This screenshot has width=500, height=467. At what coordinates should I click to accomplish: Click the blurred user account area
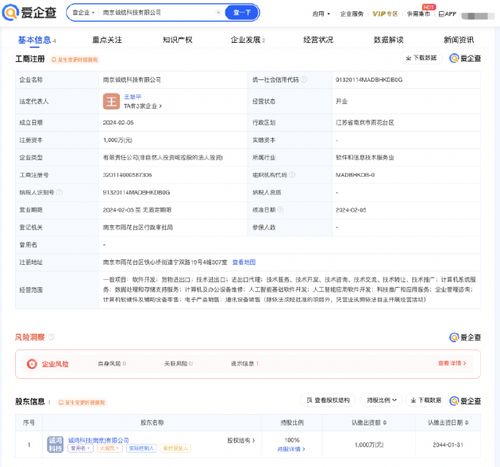coord(478,16)
